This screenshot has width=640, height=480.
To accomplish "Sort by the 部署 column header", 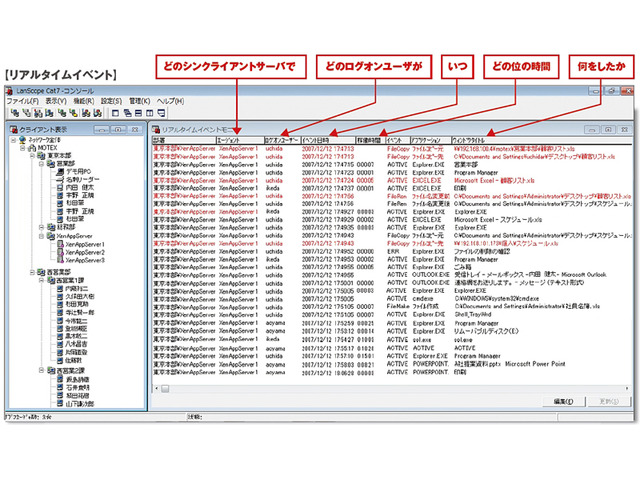I will tap(184, 140).
